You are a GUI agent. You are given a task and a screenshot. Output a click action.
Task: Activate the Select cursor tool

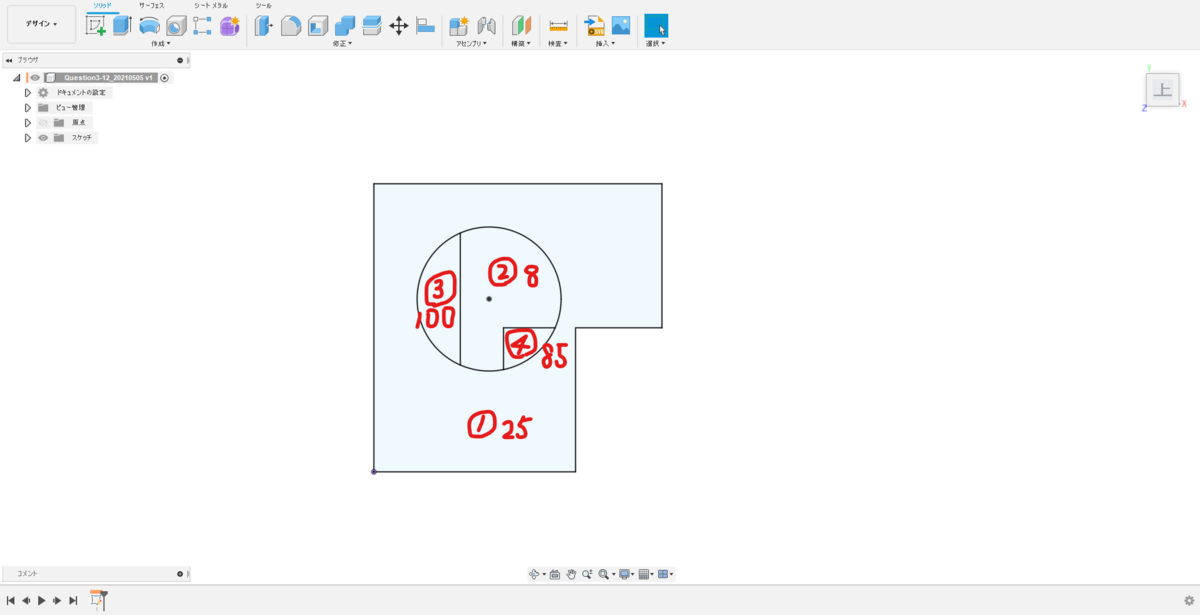coord(656,26)
